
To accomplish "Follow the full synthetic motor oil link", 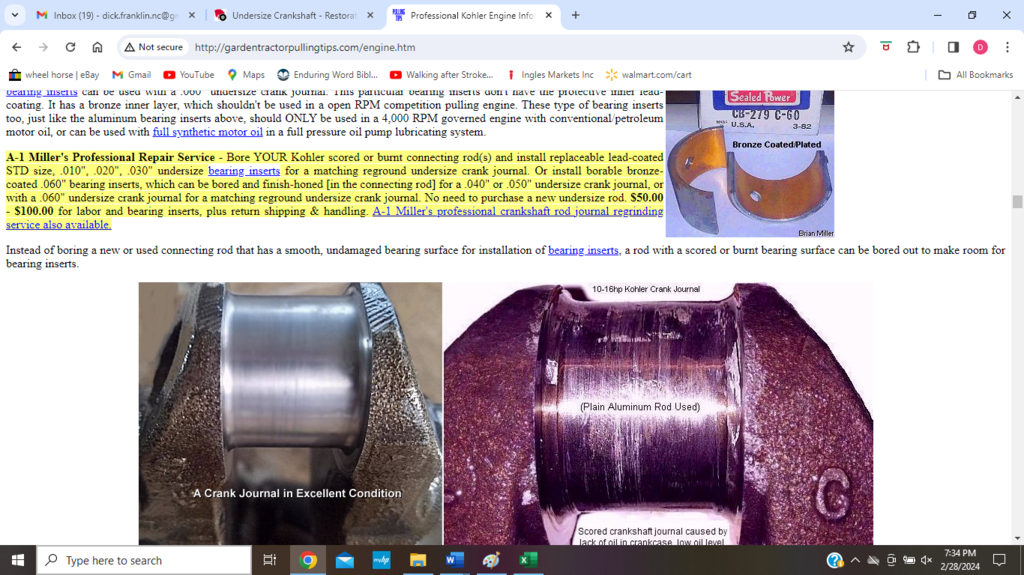I will coord(208,132).
